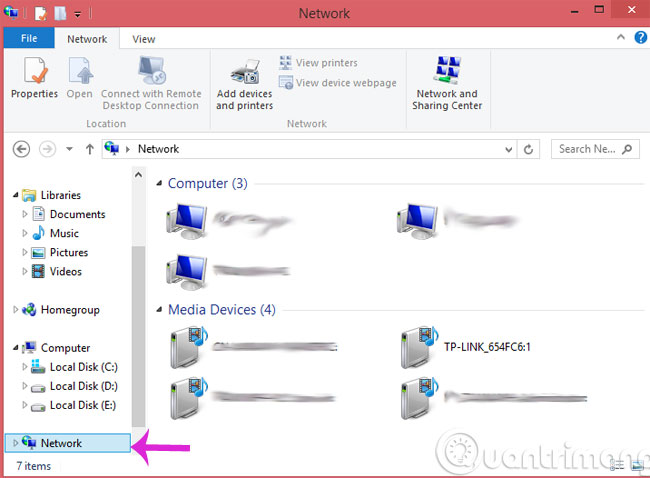Switch to large icons view in status bar

[638, 466]
